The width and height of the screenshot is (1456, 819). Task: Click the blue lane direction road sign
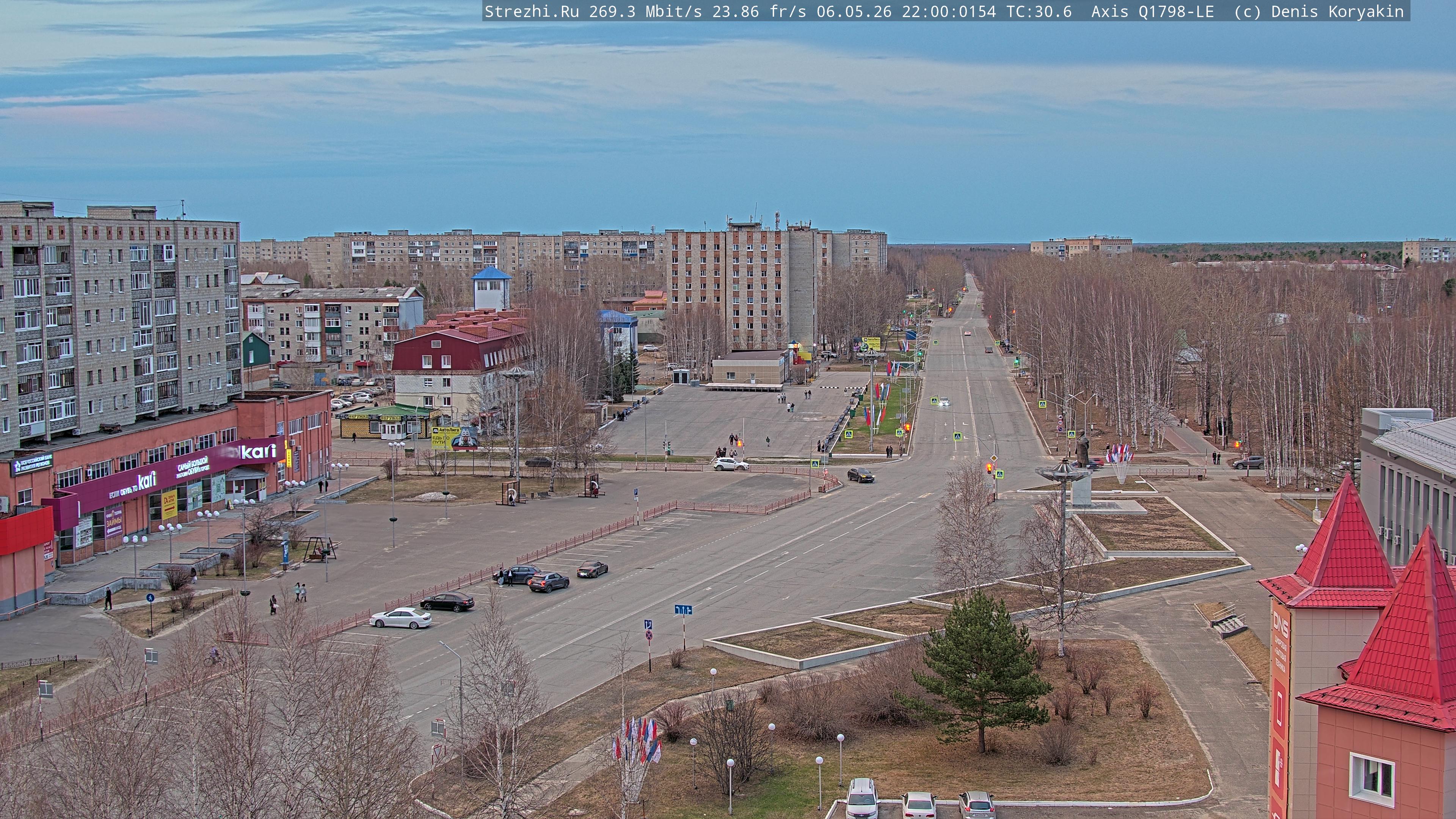click(x=683, y=609)
